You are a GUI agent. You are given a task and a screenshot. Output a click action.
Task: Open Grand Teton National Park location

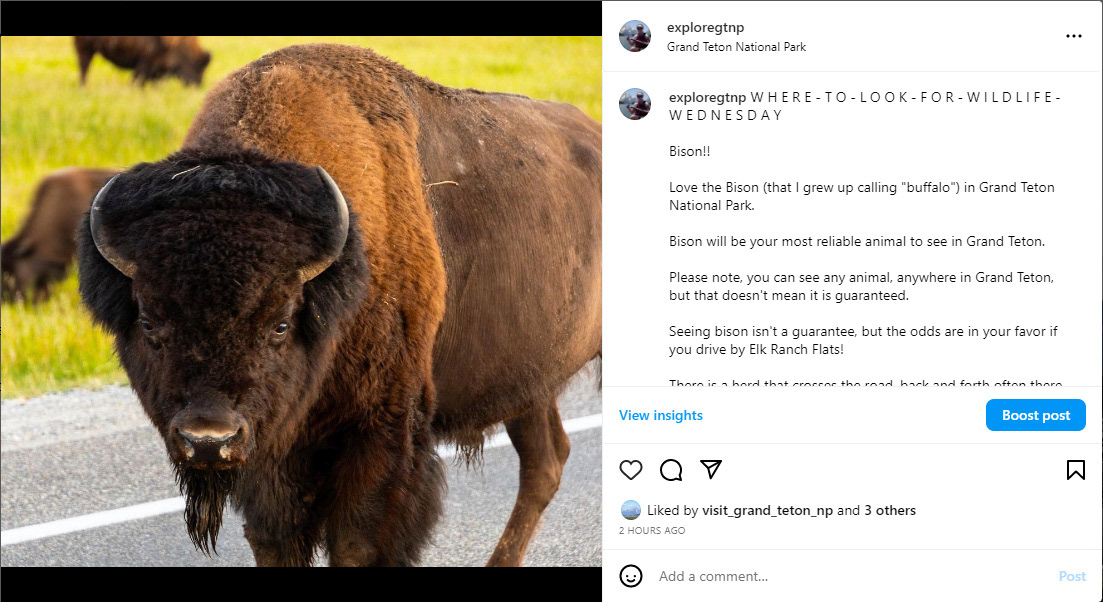point(736,47)
